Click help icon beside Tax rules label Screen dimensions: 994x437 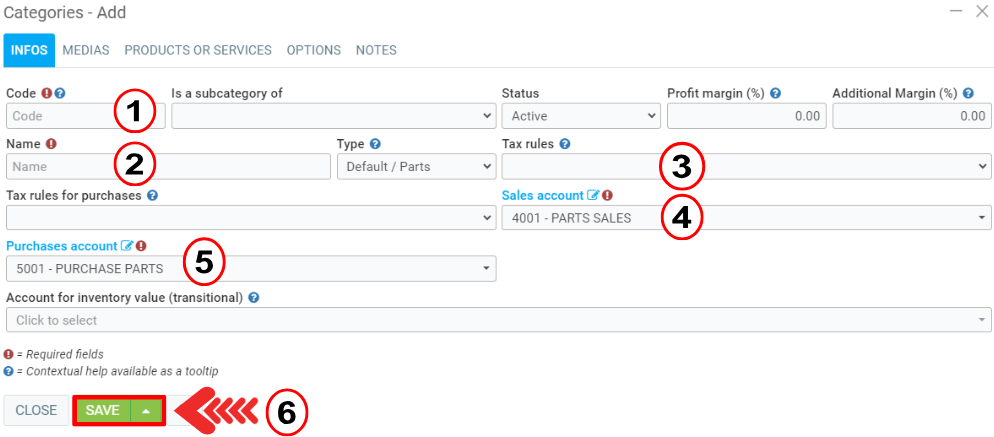[x=565, y=144]
